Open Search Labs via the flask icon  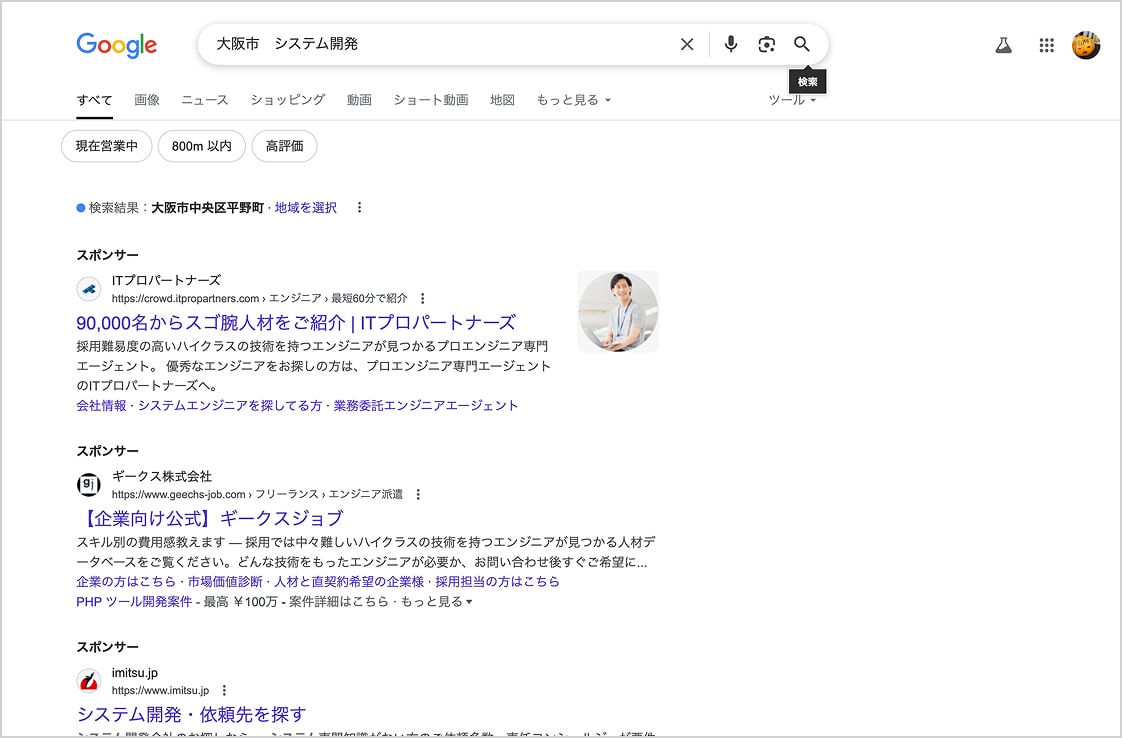pos(1003,44)
